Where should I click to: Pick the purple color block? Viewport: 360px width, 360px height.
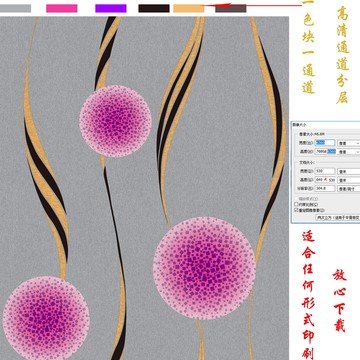pos(111,8)
